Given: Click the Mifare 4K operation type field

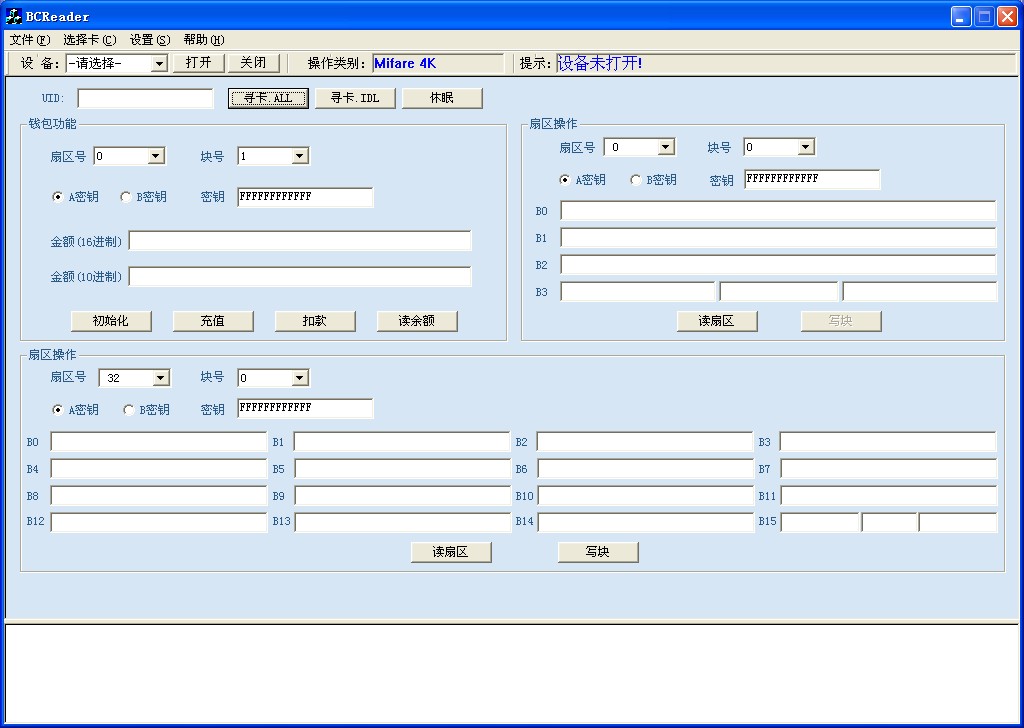Looking at the screenshot, I should pos(438,63).
